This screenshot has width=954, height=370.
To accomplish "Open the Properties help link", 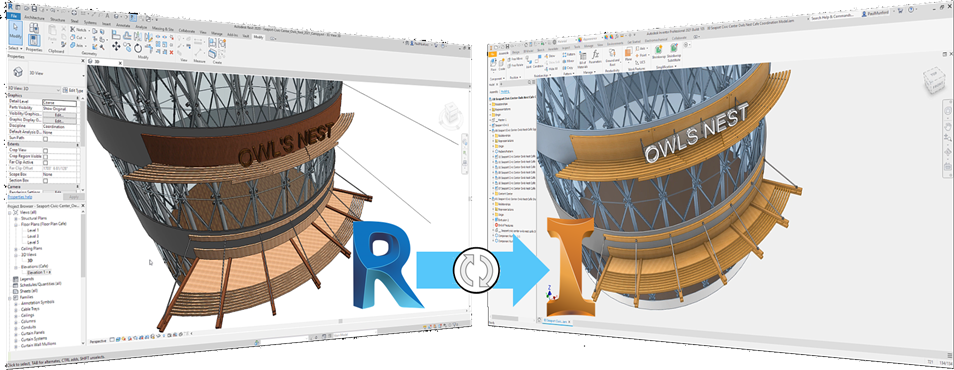I will tap(20, 197).
